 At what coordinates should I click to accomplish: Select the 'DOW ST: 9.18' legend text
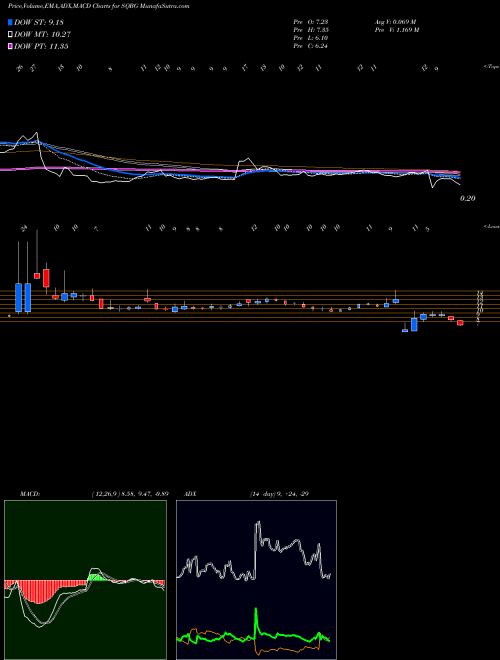coord(39,22)
